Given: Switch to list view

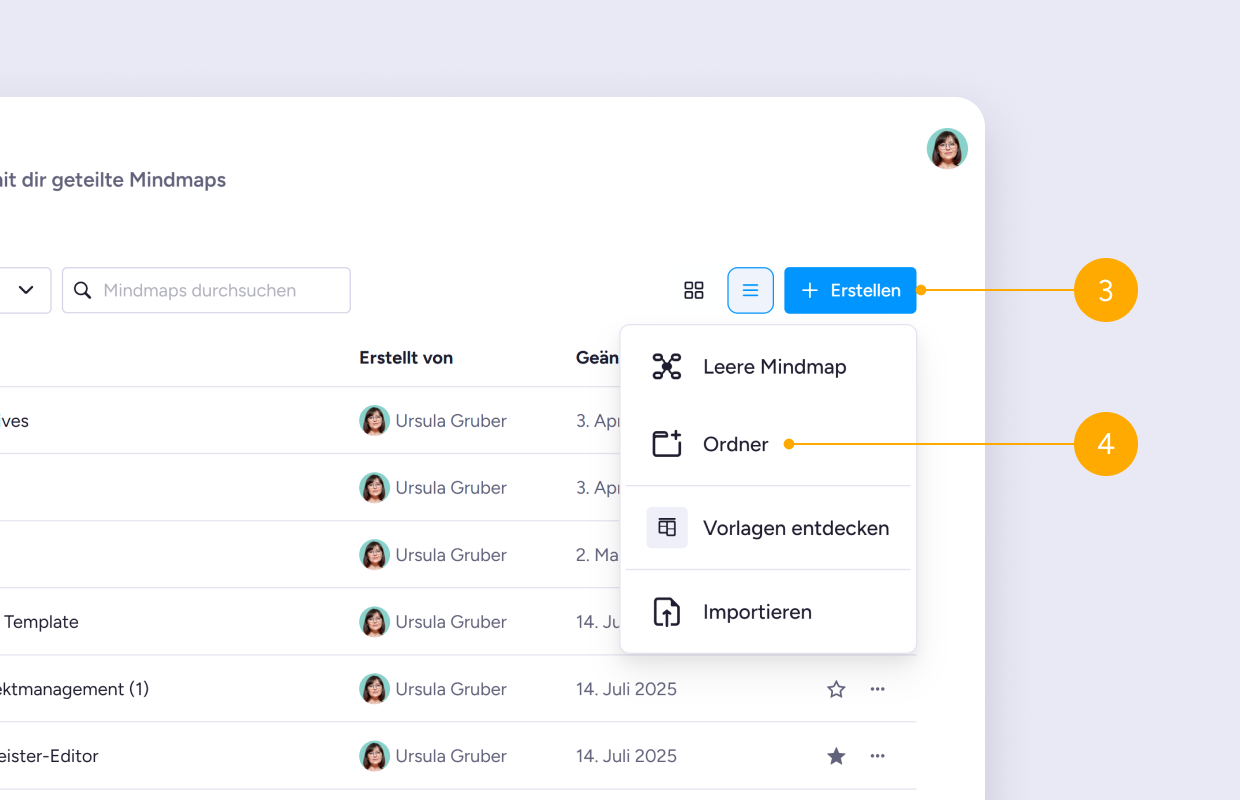Looking at the screenshot, I should coord(750,290).
